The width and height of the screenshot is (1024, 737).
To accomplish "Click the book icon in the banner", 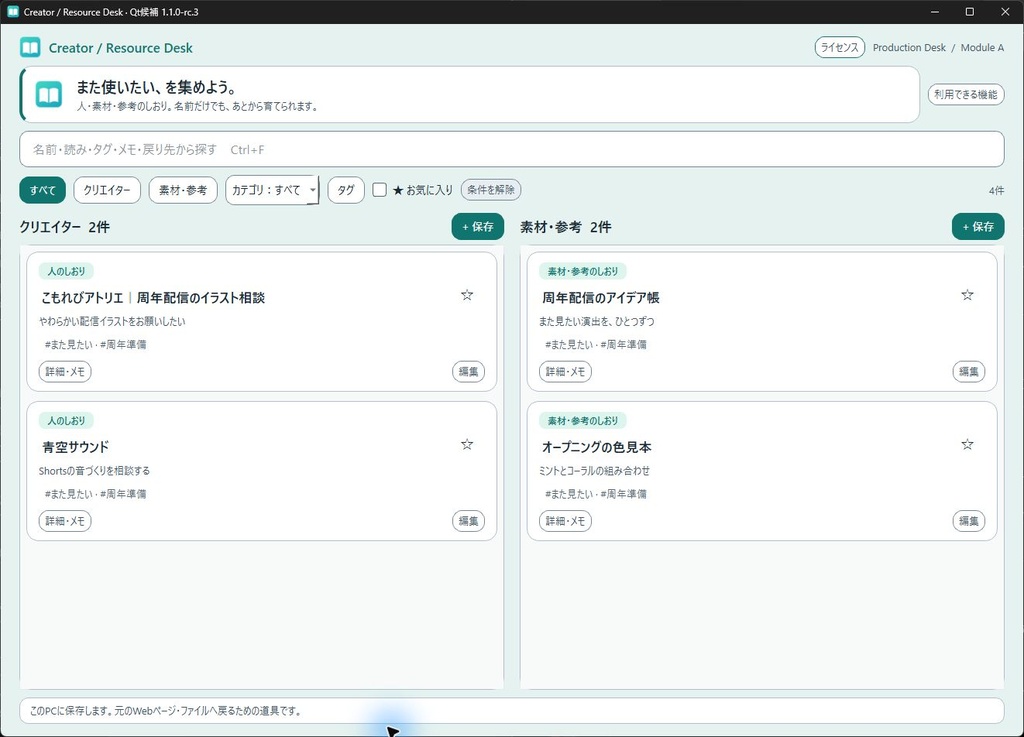I will click(49, 95).
